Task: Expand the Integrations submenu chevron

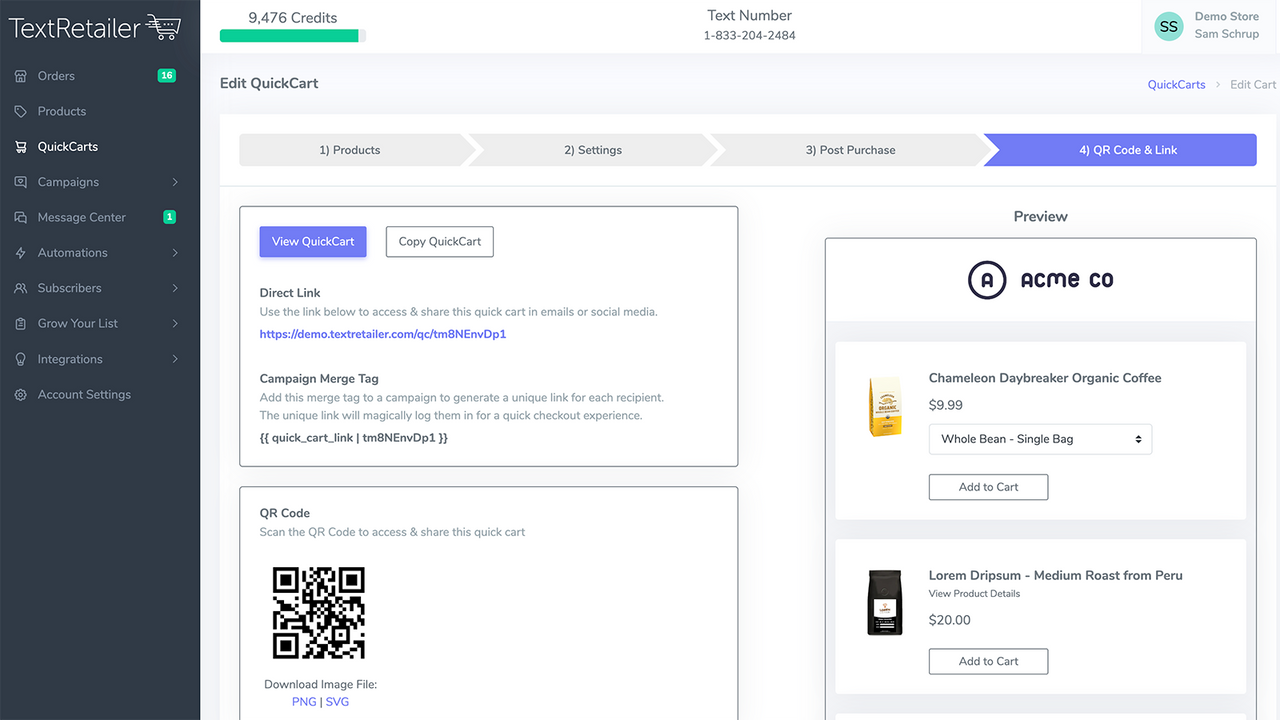Action: (175, 359)
